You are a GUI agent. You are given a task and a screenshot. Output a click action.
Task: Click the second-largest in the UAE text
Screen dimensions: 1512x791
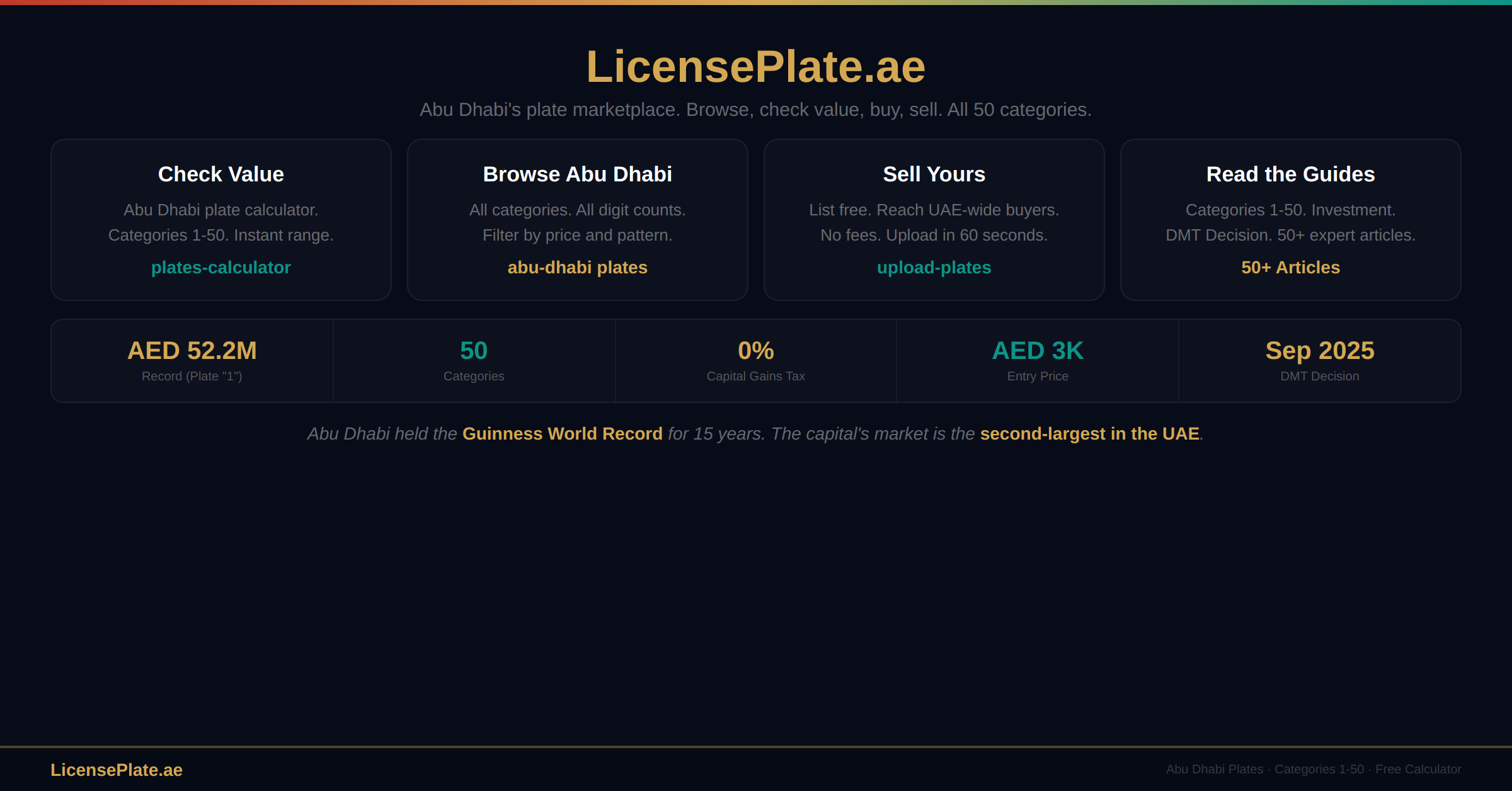pos(1089,434)
